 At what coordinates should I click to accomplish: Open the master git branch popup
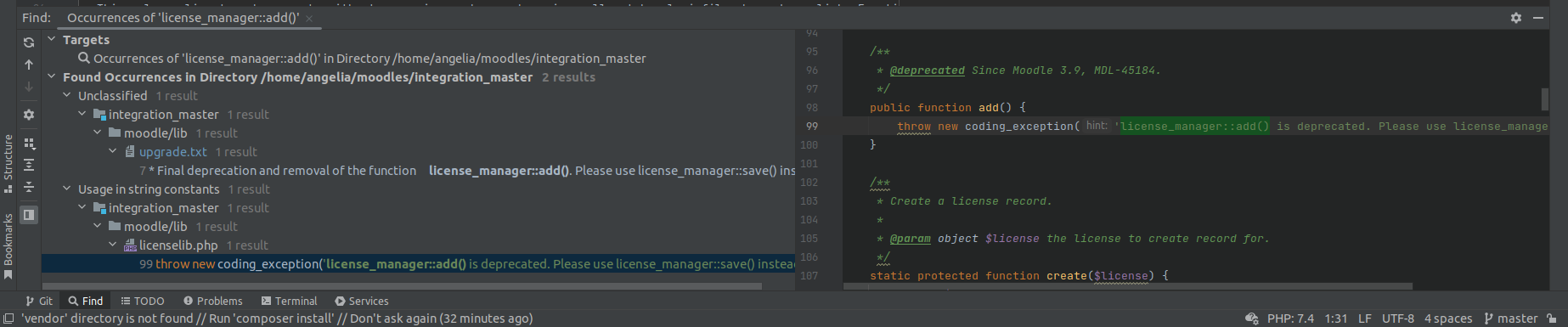tap(1511, 319)
